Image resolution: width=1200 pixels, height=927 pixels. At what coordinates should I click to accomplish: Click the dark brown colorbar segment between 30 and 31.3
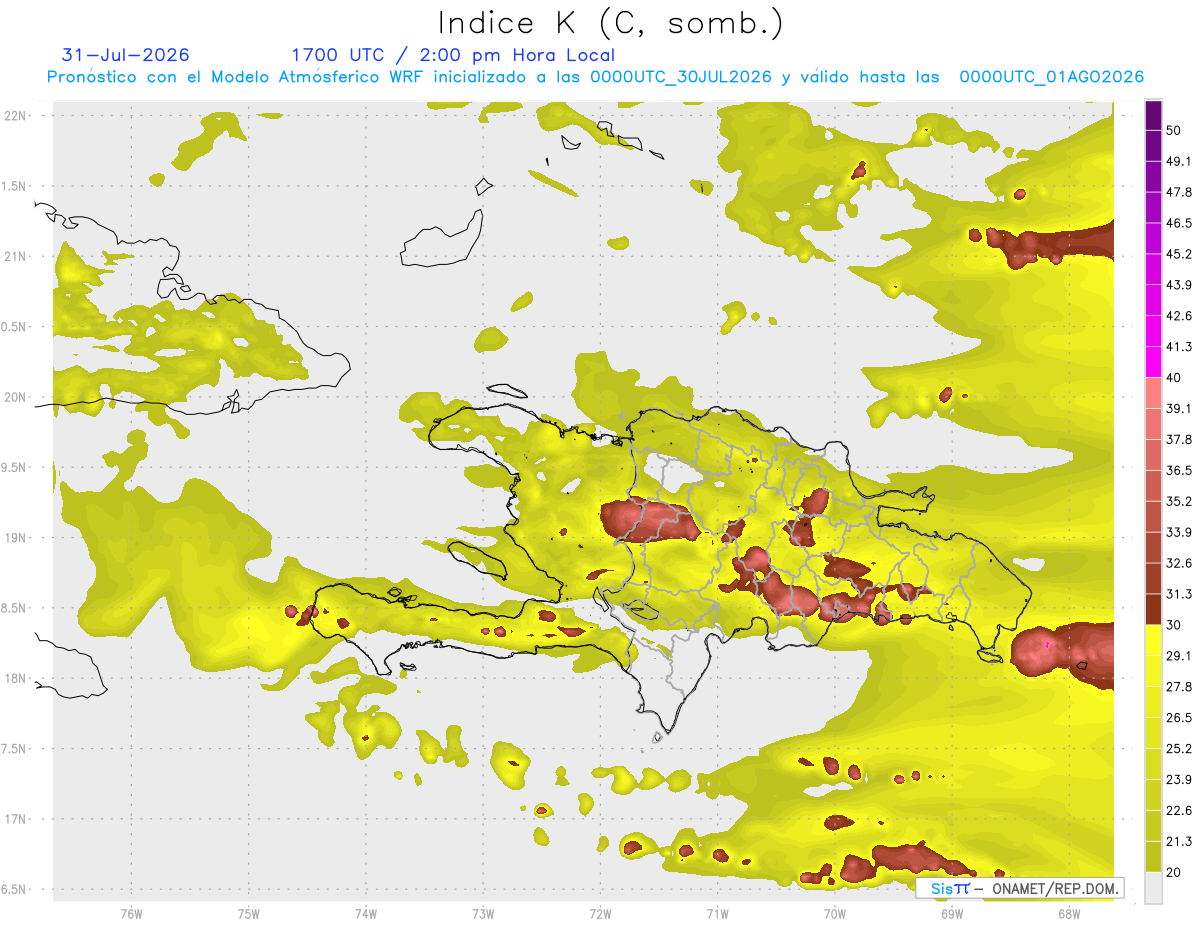(x=1153, y=609)
